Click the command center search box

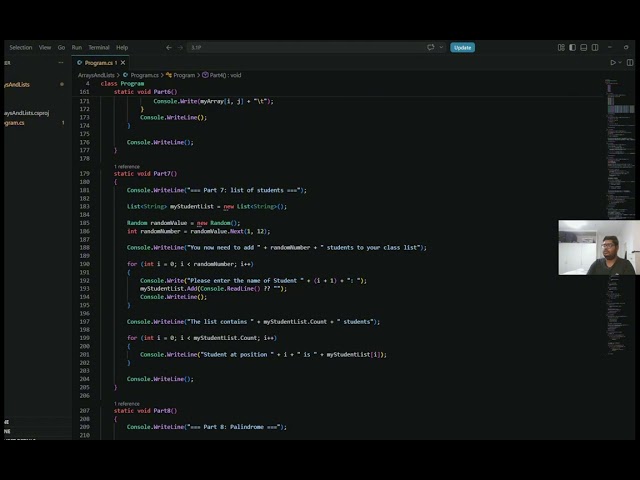(306, 47)
